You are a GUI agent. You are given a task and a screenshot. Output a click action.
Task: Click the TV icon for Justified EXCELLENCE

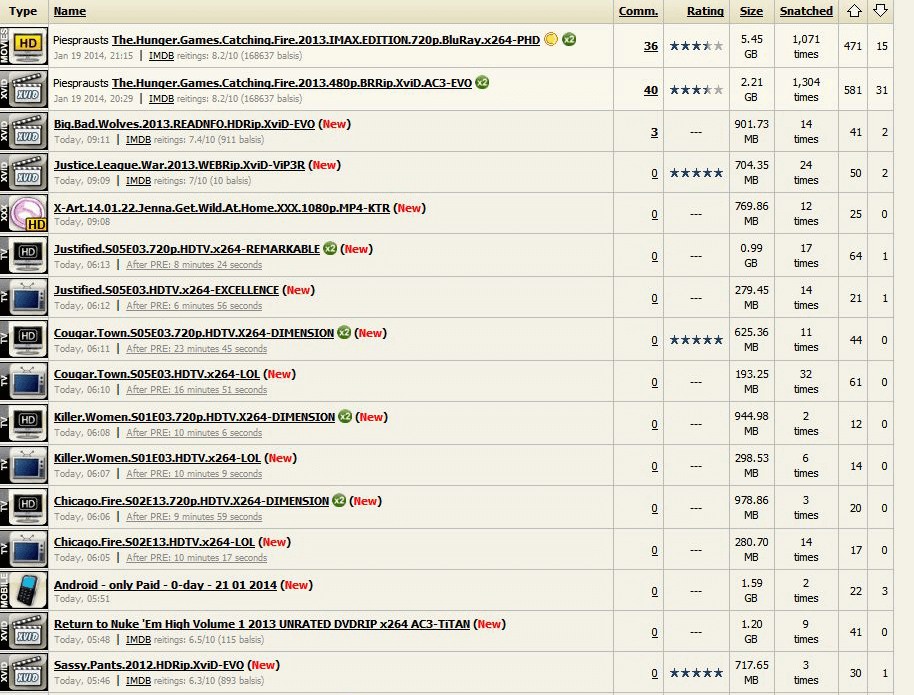click(24, 298)
